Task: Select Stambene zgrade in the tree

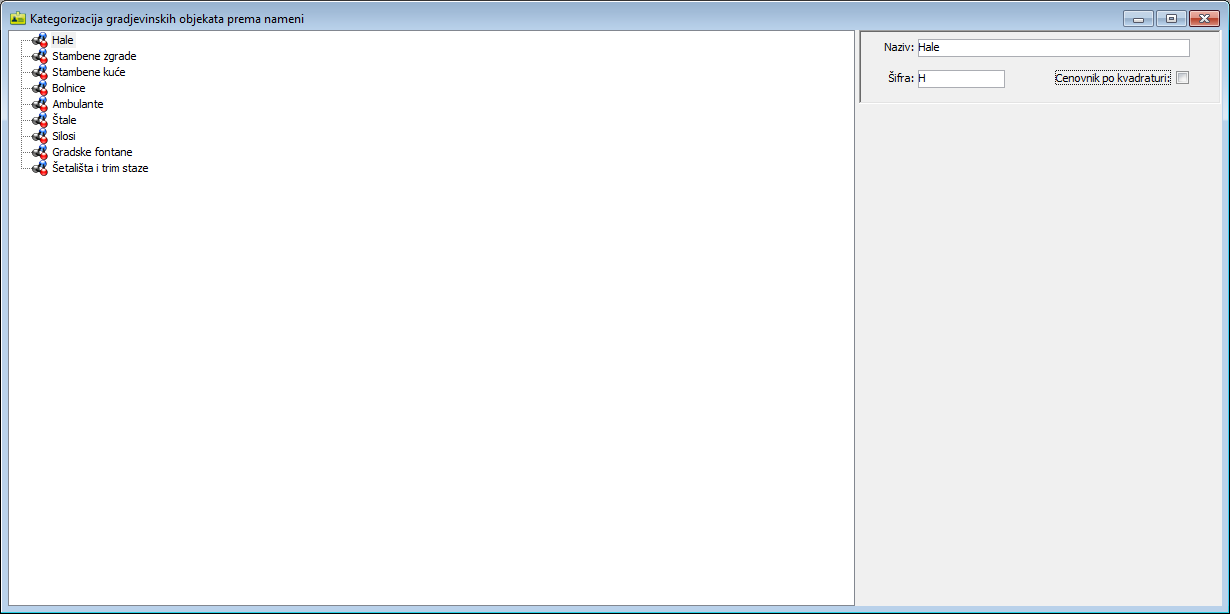Action: [94, 56]
